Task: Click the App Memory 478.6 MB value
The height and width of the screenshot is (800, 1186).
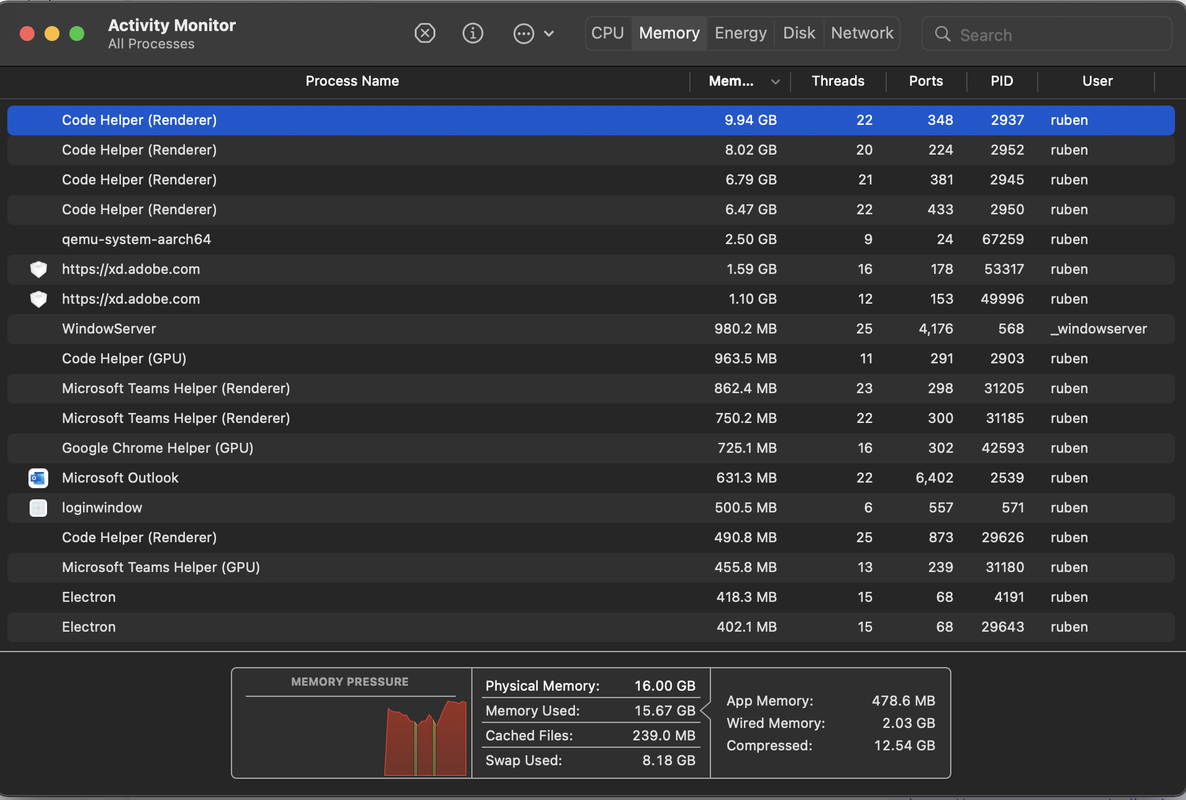Action: (x=903, y=701)
